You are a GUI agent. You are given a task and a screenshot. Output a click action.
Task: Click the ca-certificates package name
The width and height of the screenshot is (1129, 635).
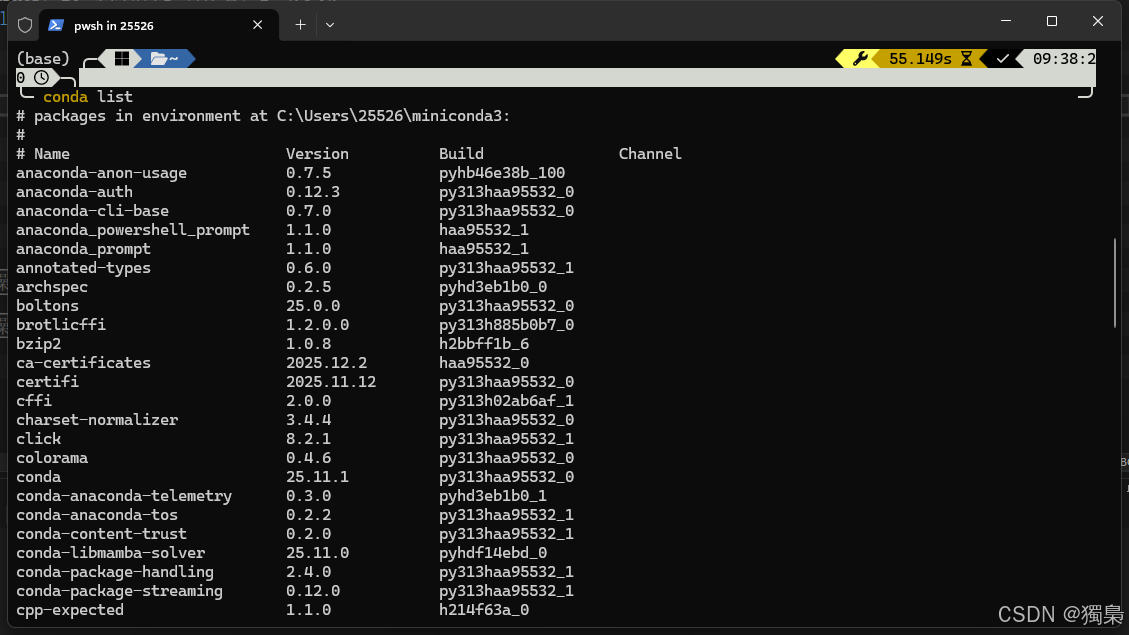coord(84,363)
